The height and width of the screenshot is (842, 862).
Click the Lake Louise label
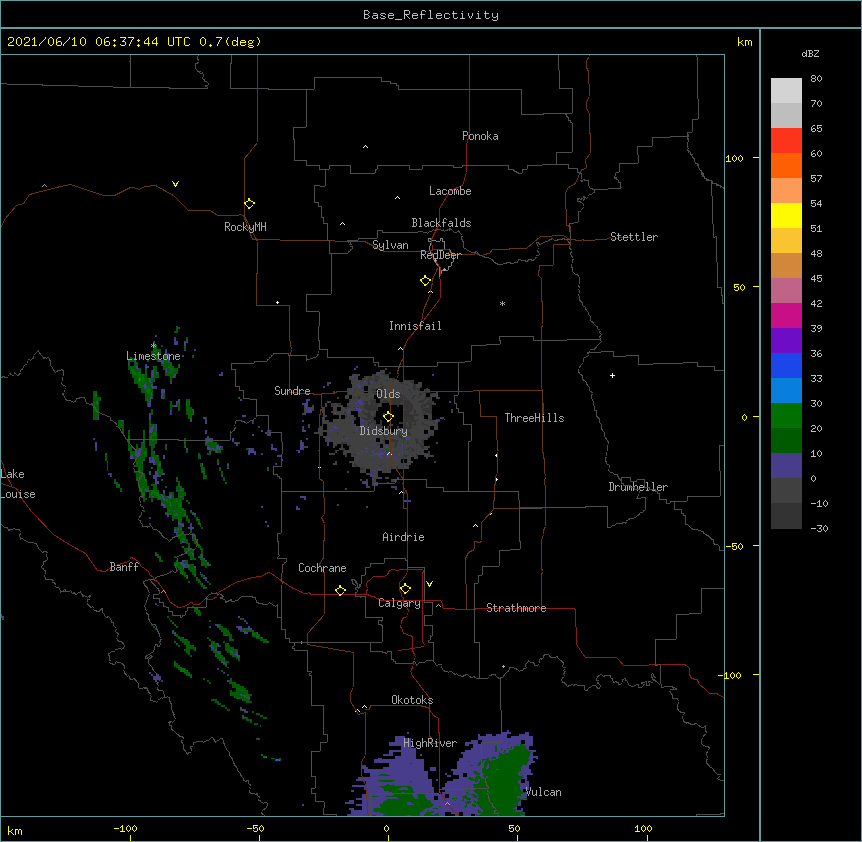click(18, 484)
